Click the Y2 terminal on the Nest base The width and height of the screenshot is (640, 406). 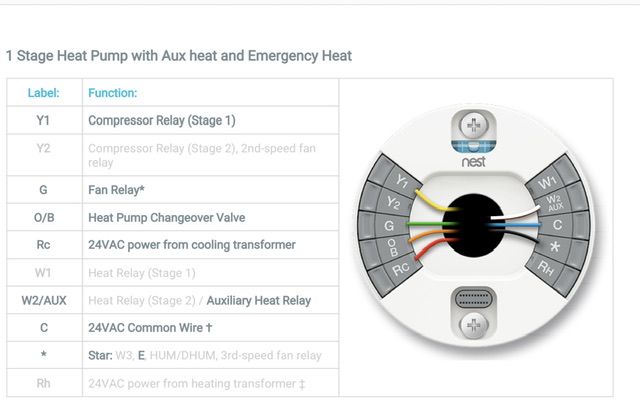393,205
